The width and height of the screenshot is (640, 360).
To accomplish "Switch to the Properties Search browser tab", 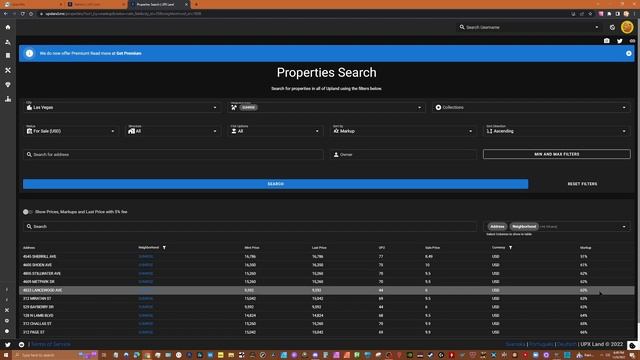I will coord(158,4).
